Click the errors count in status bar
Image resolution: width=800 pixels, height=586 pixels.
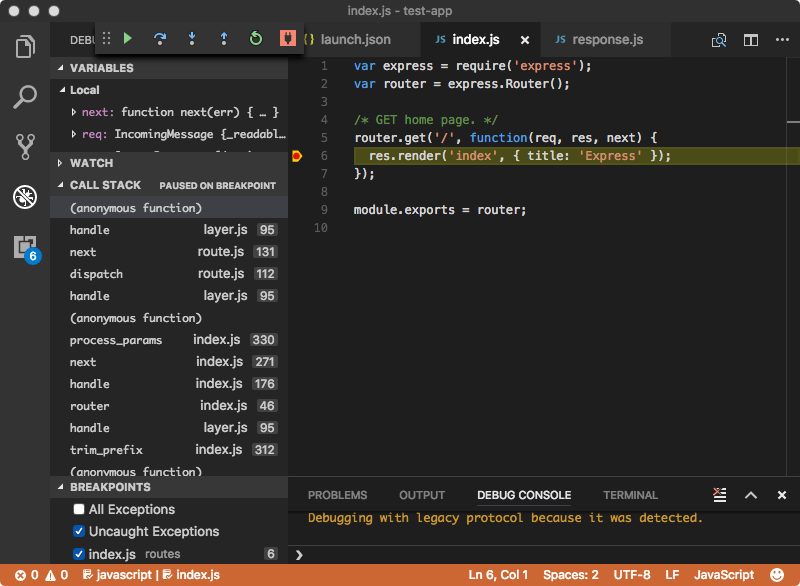(27, 575)
